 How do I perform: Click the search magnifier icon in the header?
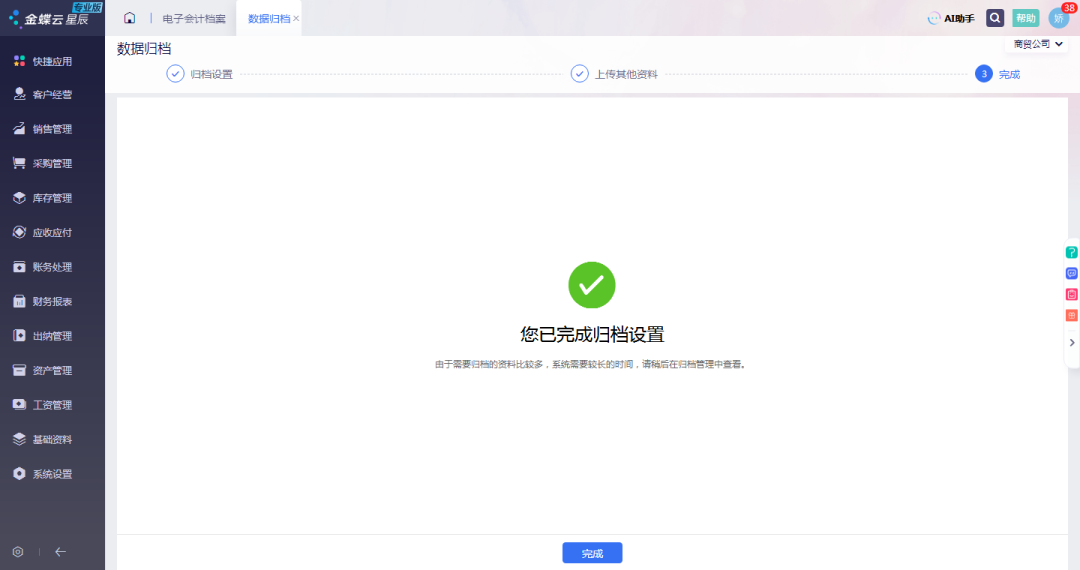coord(995,18)
